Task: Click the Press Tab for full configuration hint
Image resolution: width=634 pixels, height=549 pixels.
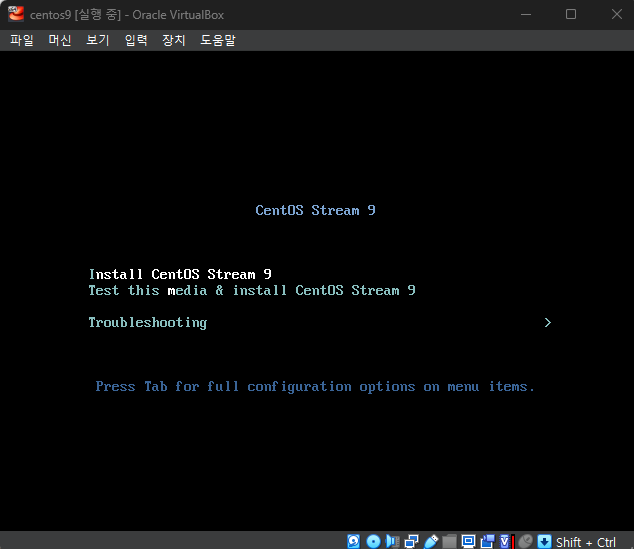Action: click(315, 387)
